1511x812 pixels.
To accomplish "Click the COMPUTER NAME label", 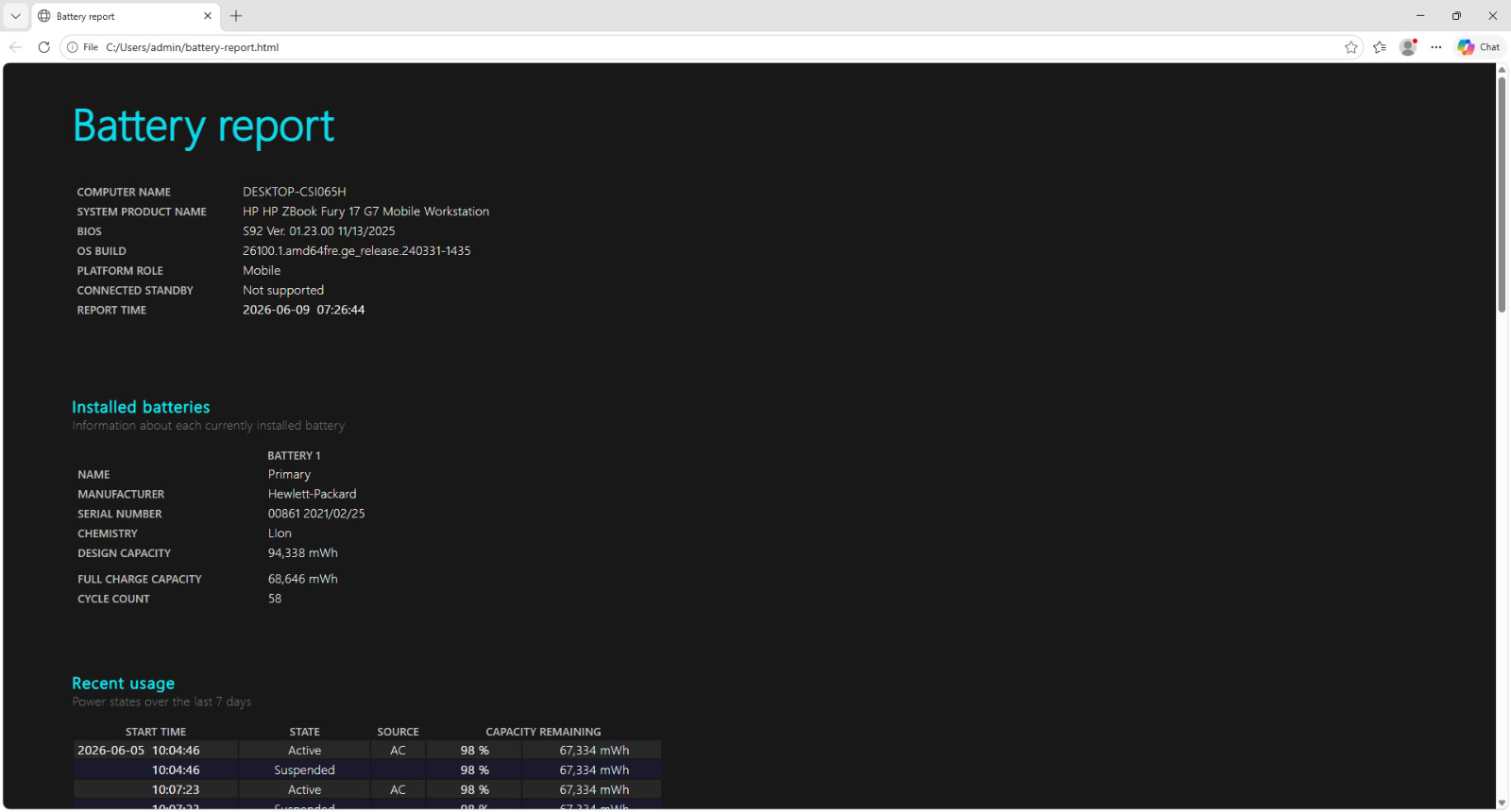I will coord(124,192).
